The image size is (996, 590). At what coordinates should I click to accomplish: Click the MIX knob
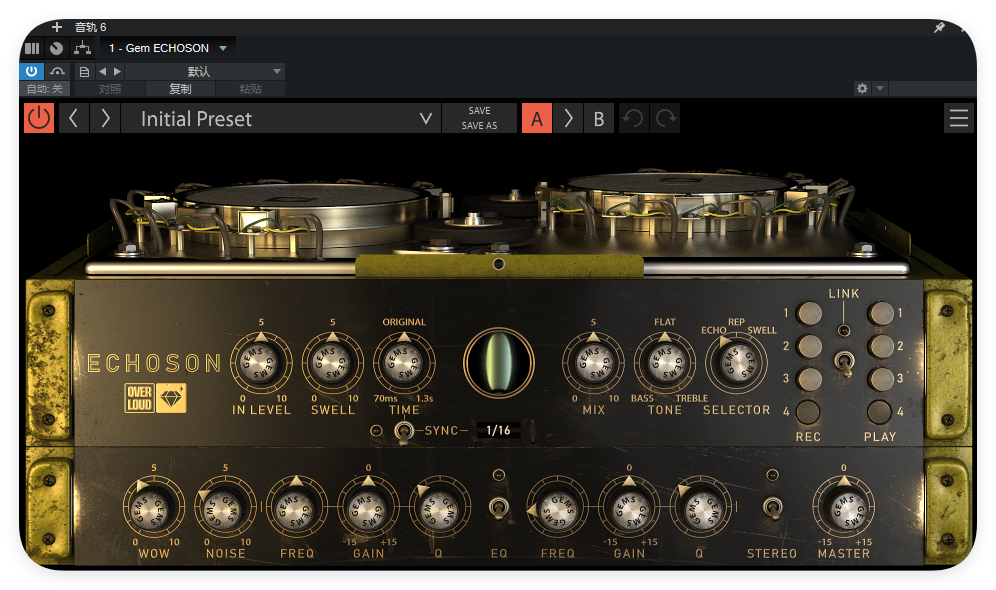click(x=593, y=363)
